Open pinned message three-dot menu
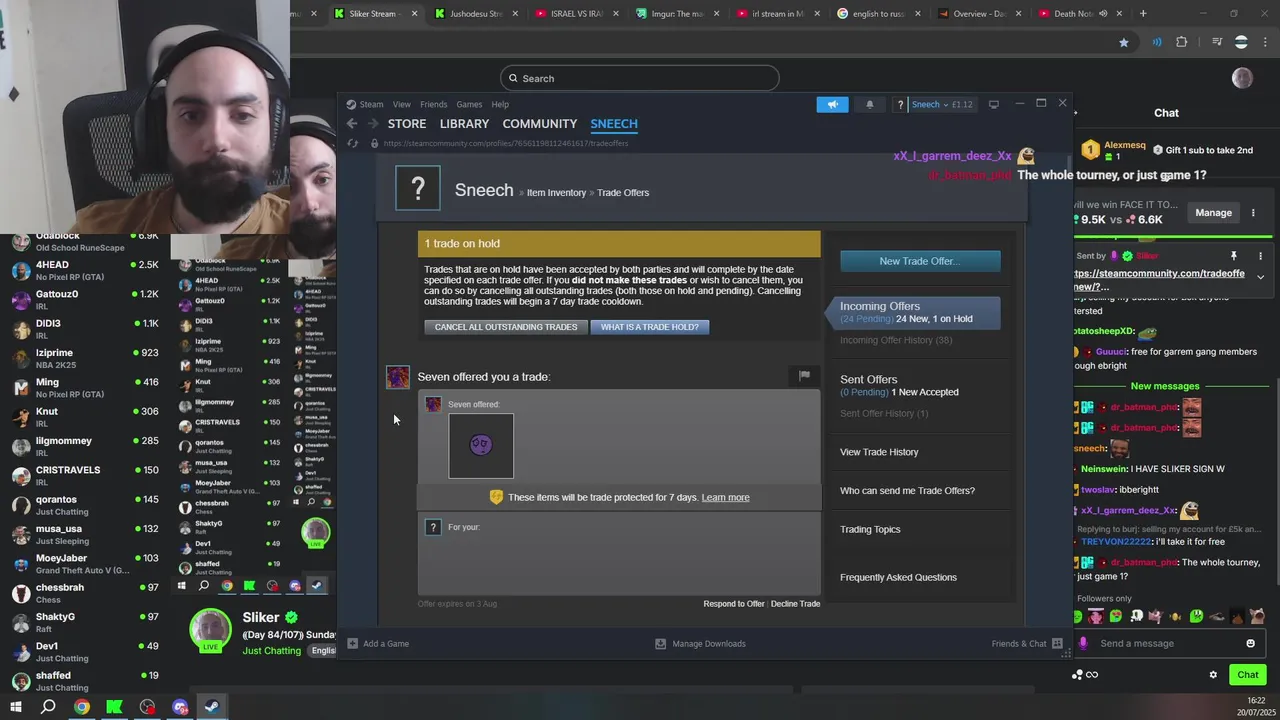Viewport: 1280px width, 720px height. click(1260, 256)
